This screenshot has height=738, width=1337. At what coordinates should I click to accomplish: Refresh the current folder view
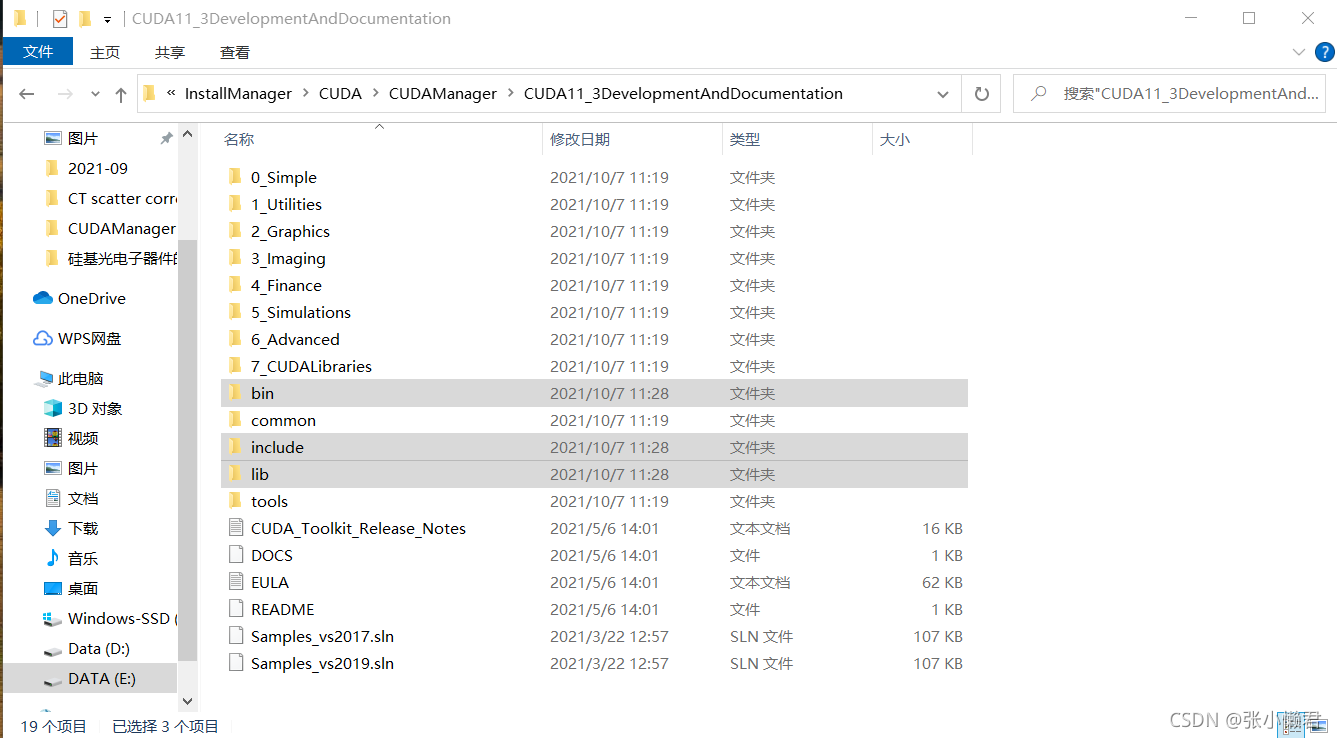pyautogui.click(x=982, y=94)
